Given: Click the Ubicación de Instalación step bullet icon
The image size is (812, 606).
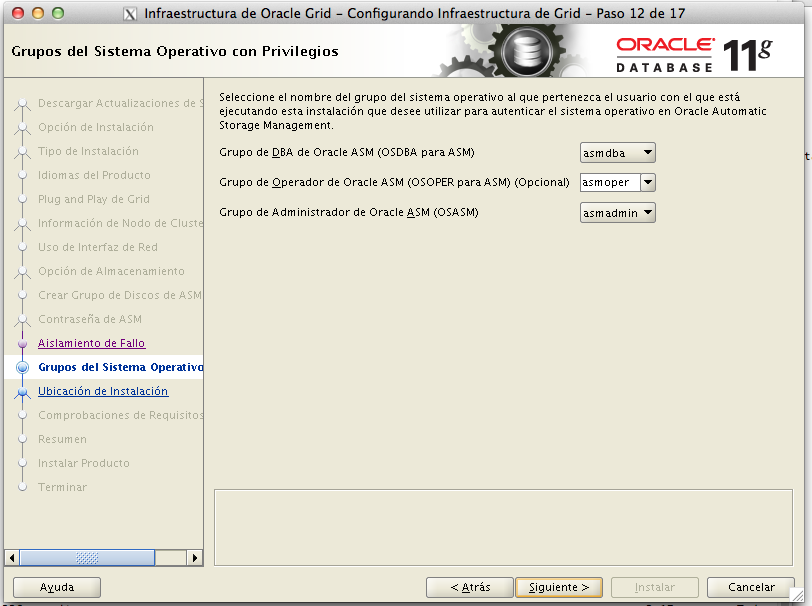Looking at the screenshot, I should [22, 392].
